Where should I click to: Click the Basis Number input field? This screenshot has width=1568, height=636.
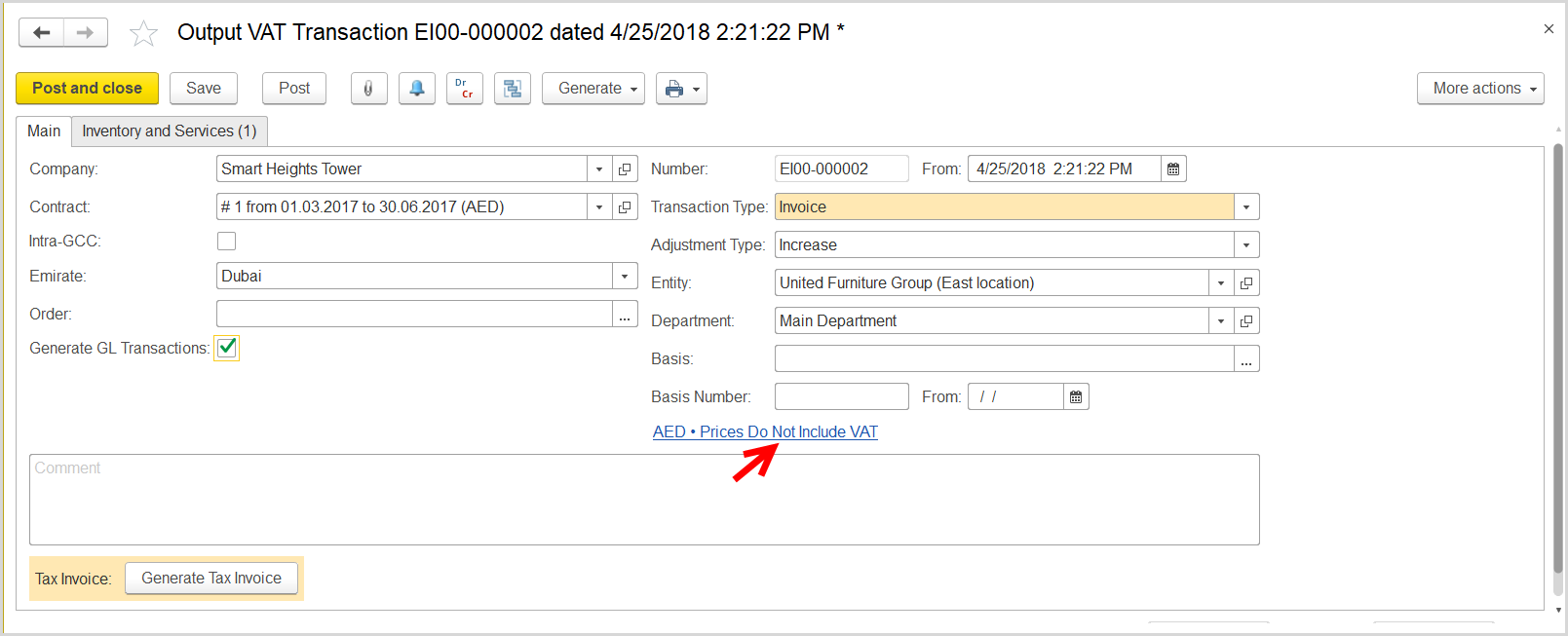tap(842, 397)
